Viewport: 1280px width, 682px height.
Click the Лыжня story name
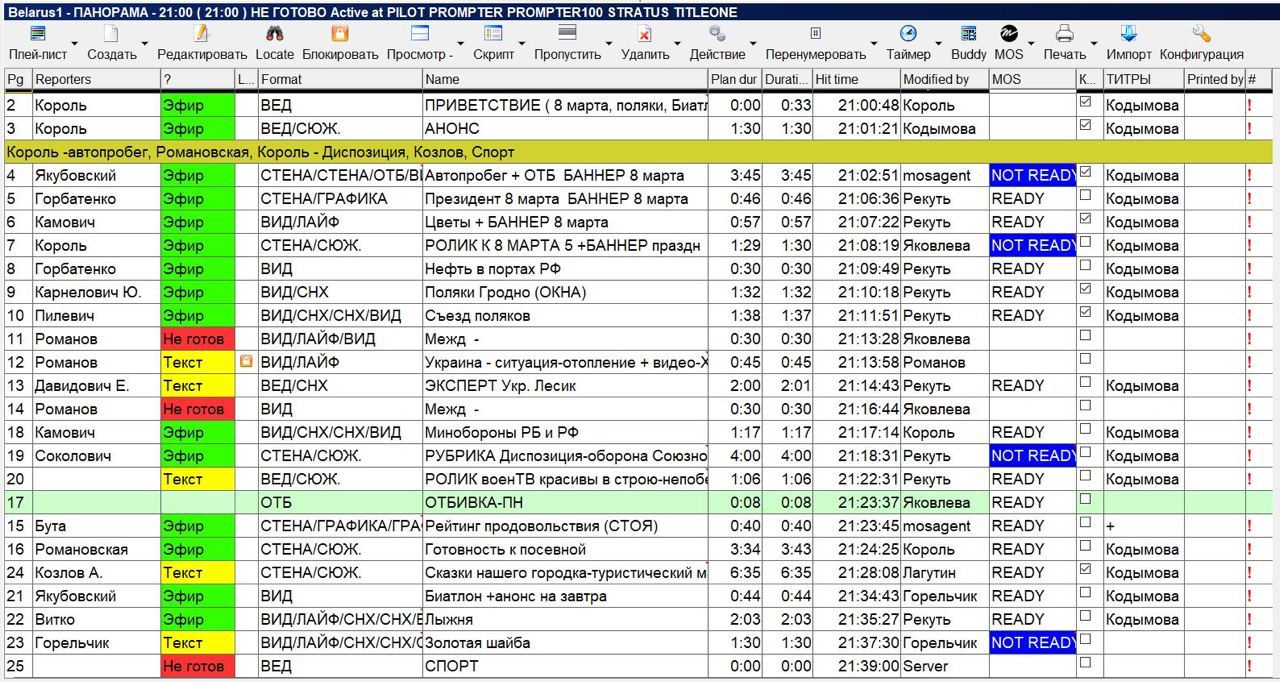(449, 619)
